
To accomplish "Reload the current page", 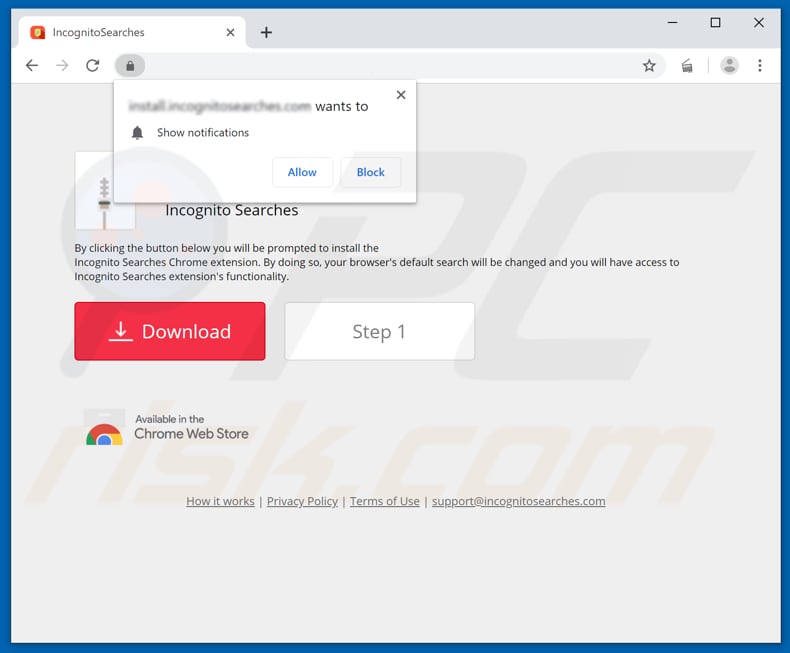I will click(x=93, y=66).
